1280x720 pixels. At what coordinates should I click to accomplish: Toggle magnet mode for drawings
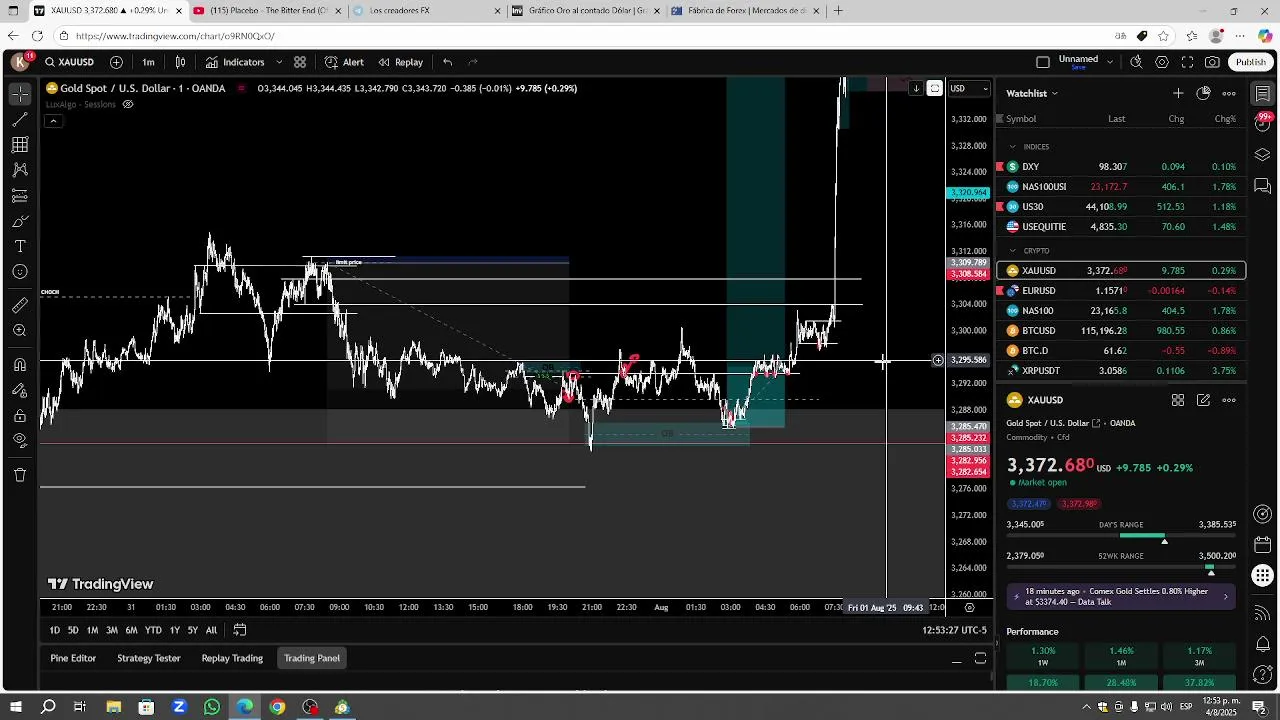click(x=20, y=365)
